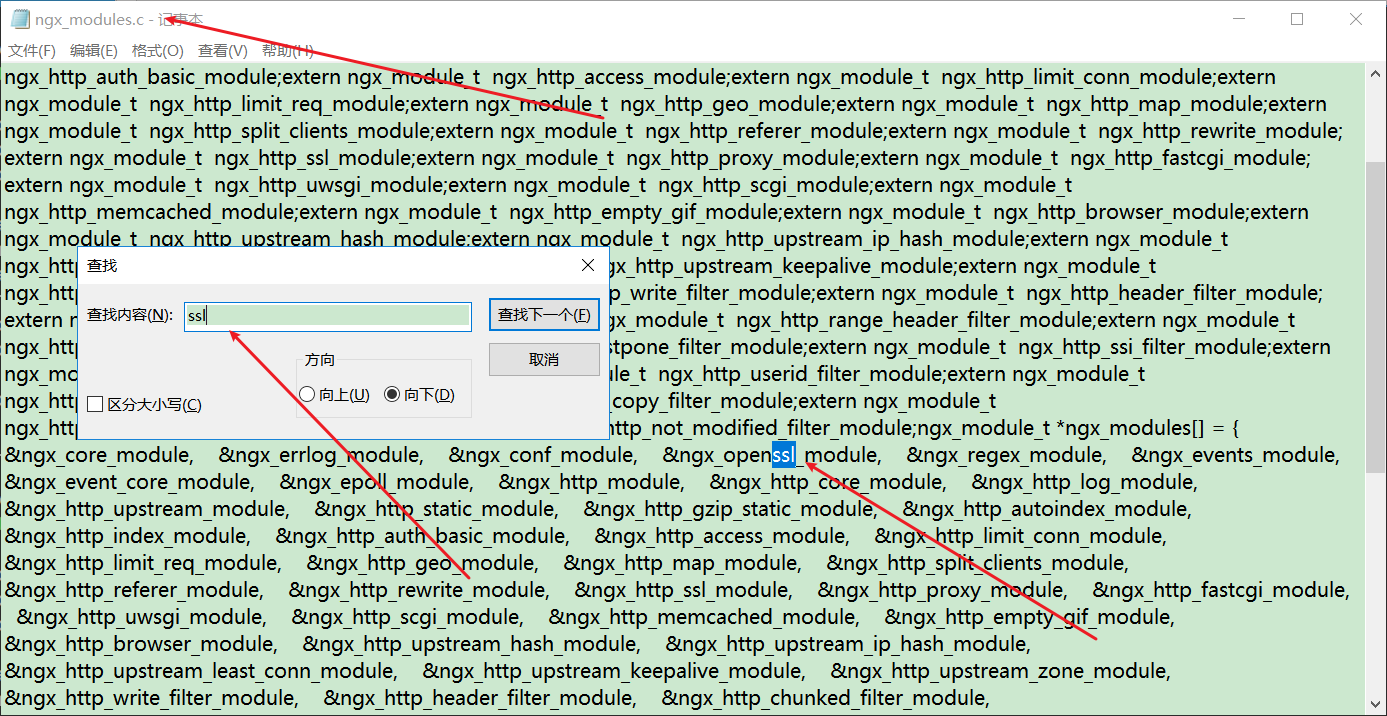Click text '&ngx_http_upstream_least_conn_module,'

click(201, 672)
